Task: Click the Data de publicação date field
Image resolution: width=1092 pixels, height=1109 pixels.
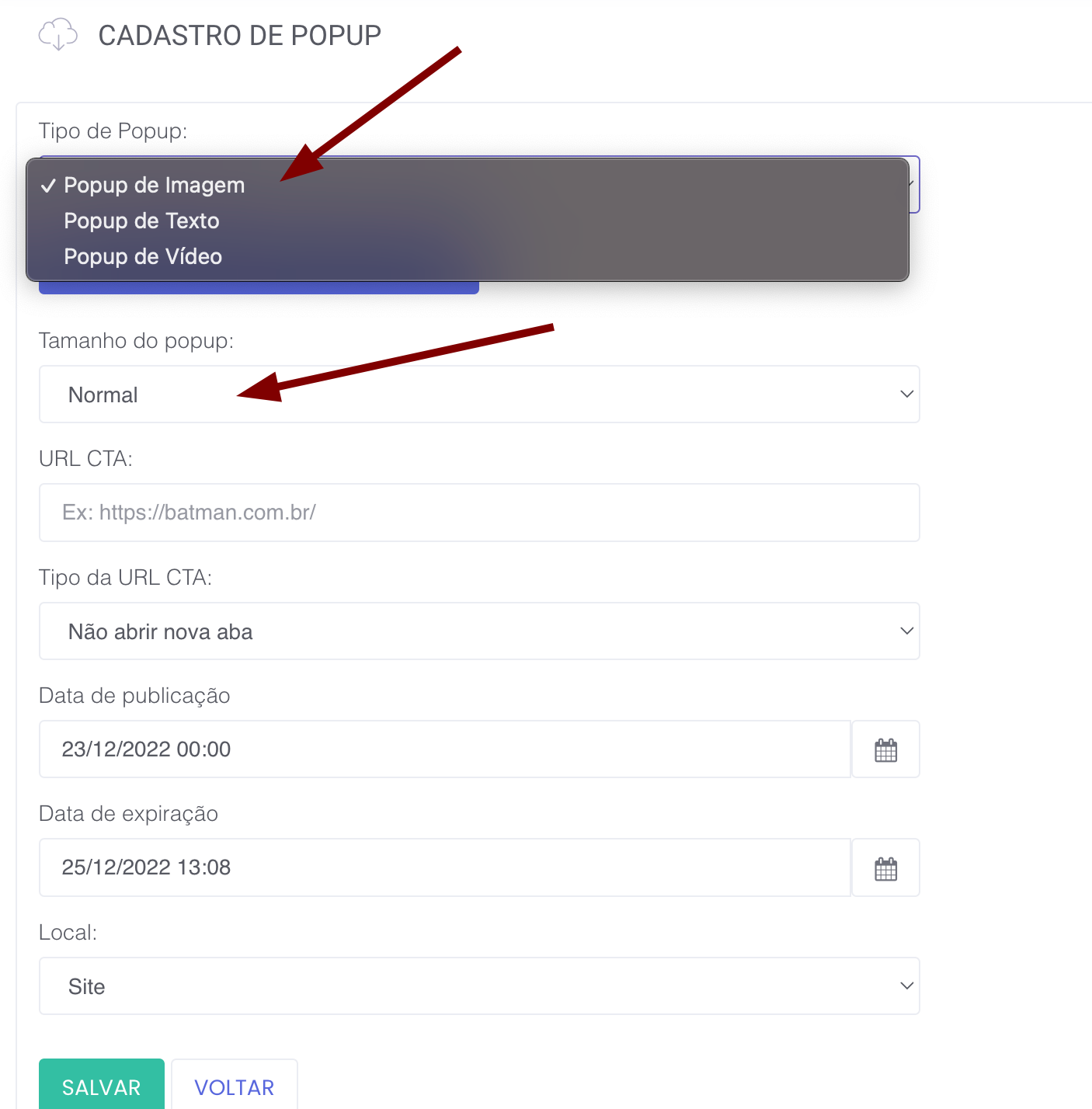Action: 444,749
